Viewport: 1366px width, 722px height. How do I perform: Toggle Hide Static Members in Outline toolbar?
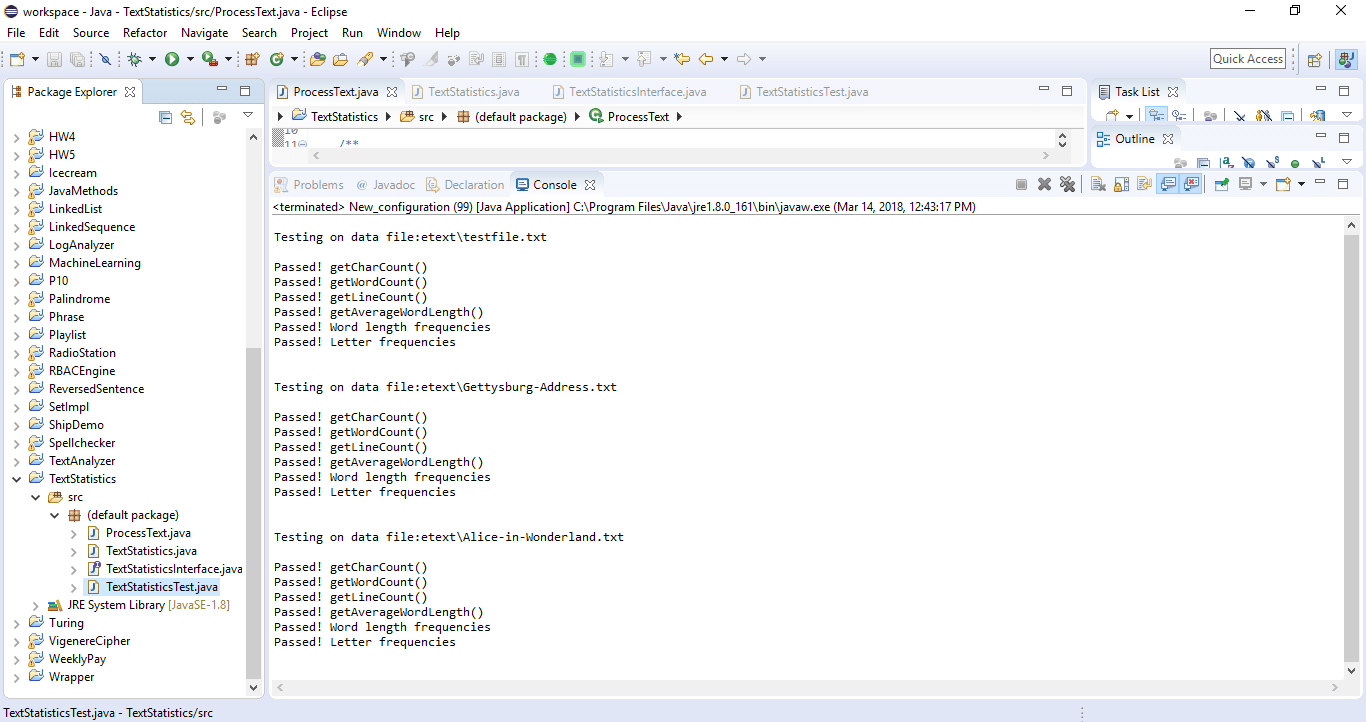[1272, 163]
